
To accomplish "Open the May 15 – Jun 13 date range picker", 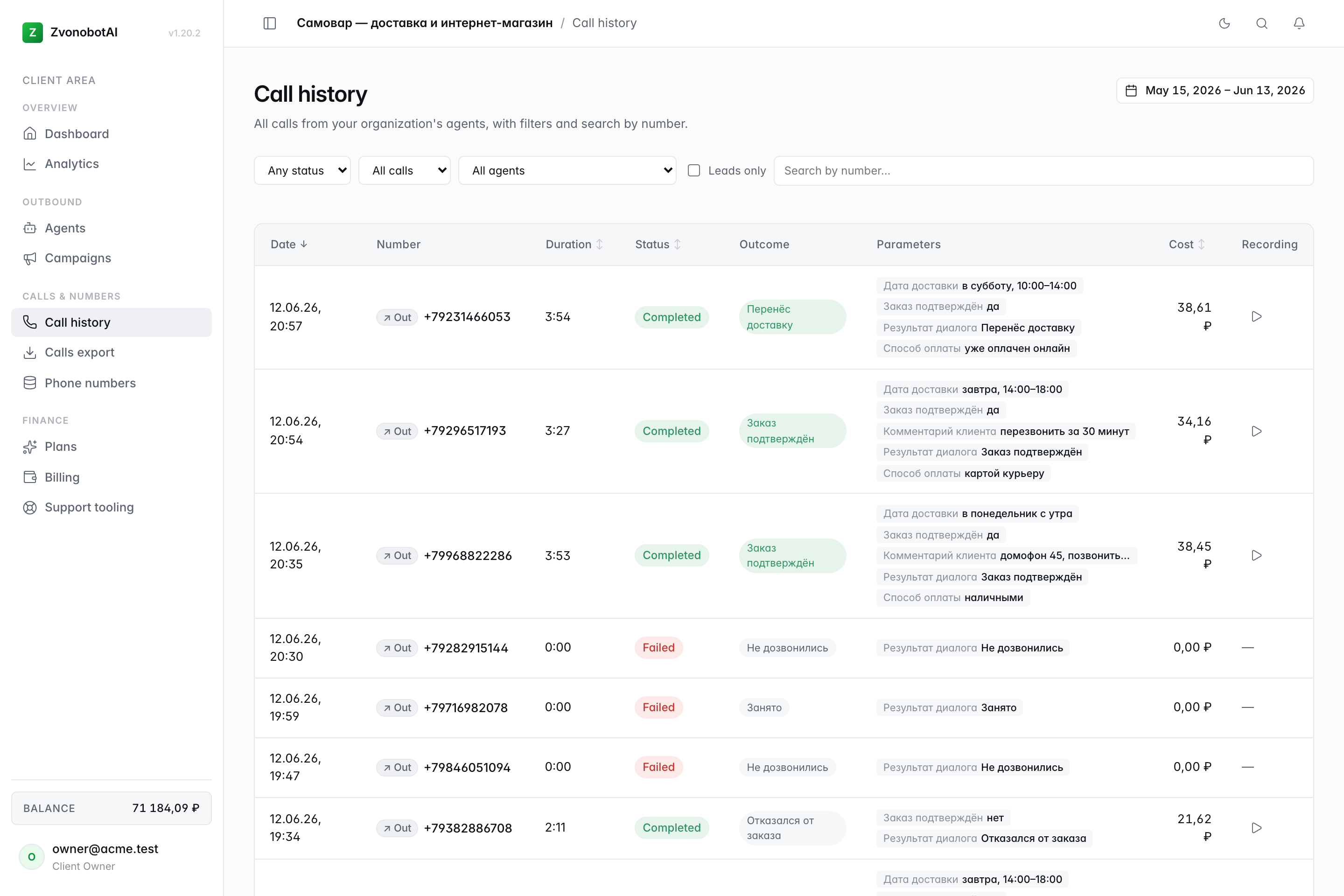I will click(1215, 90).
